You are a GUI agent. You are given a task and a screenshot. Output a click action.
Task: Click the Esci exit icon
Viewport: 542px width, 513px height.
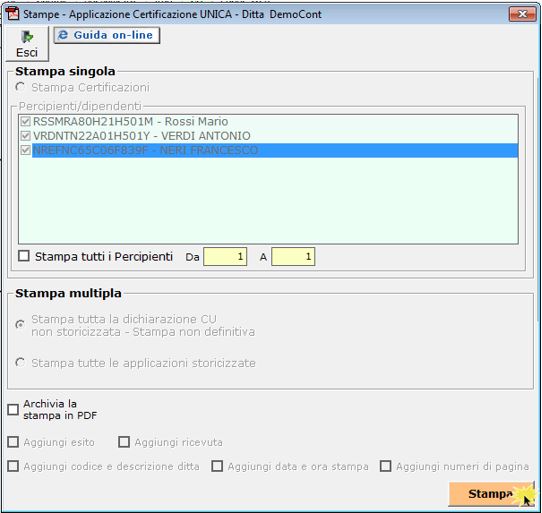pyautogui.click(x=27, y=36)
